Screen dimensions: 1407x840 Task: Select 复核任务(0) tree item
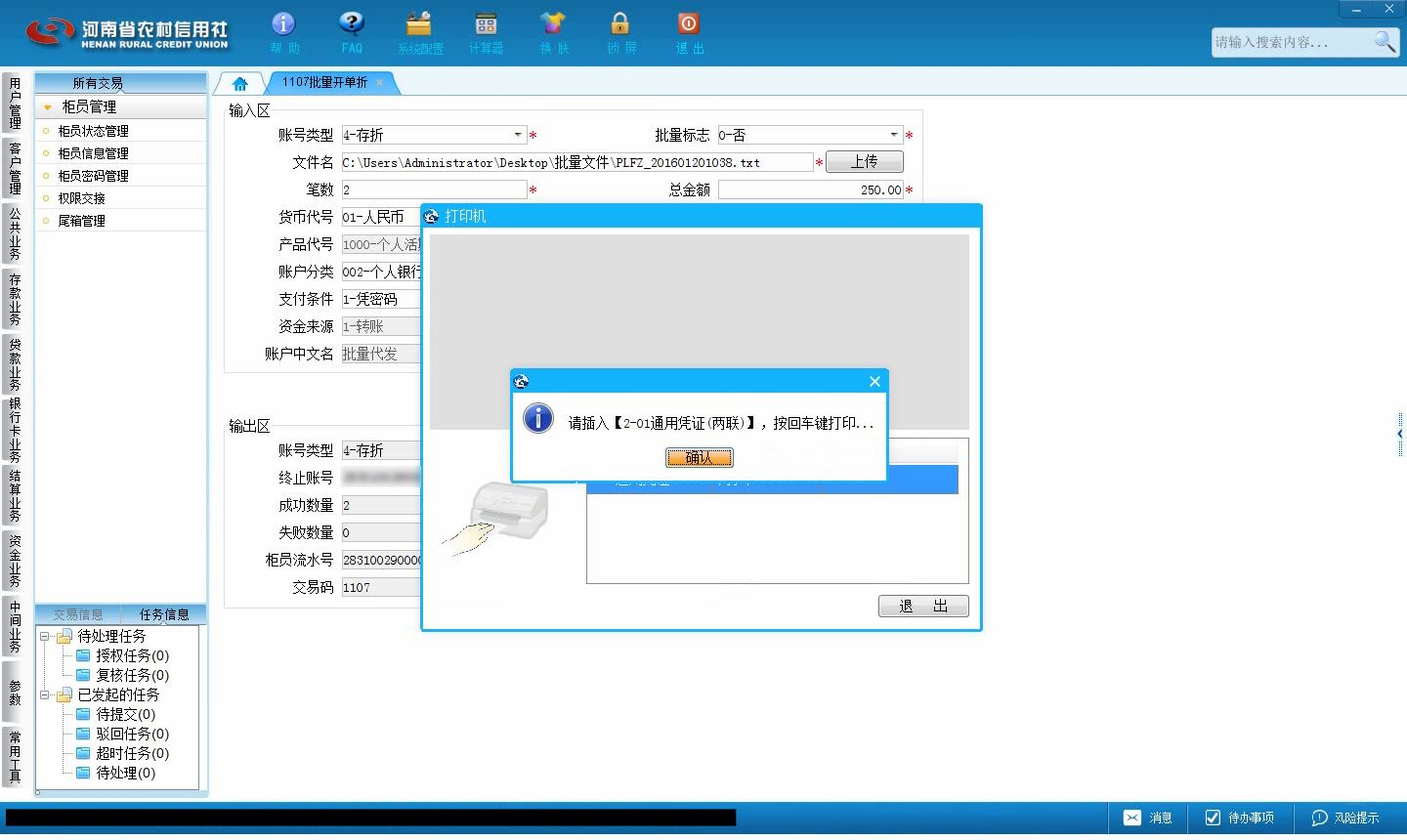point(132,675)
